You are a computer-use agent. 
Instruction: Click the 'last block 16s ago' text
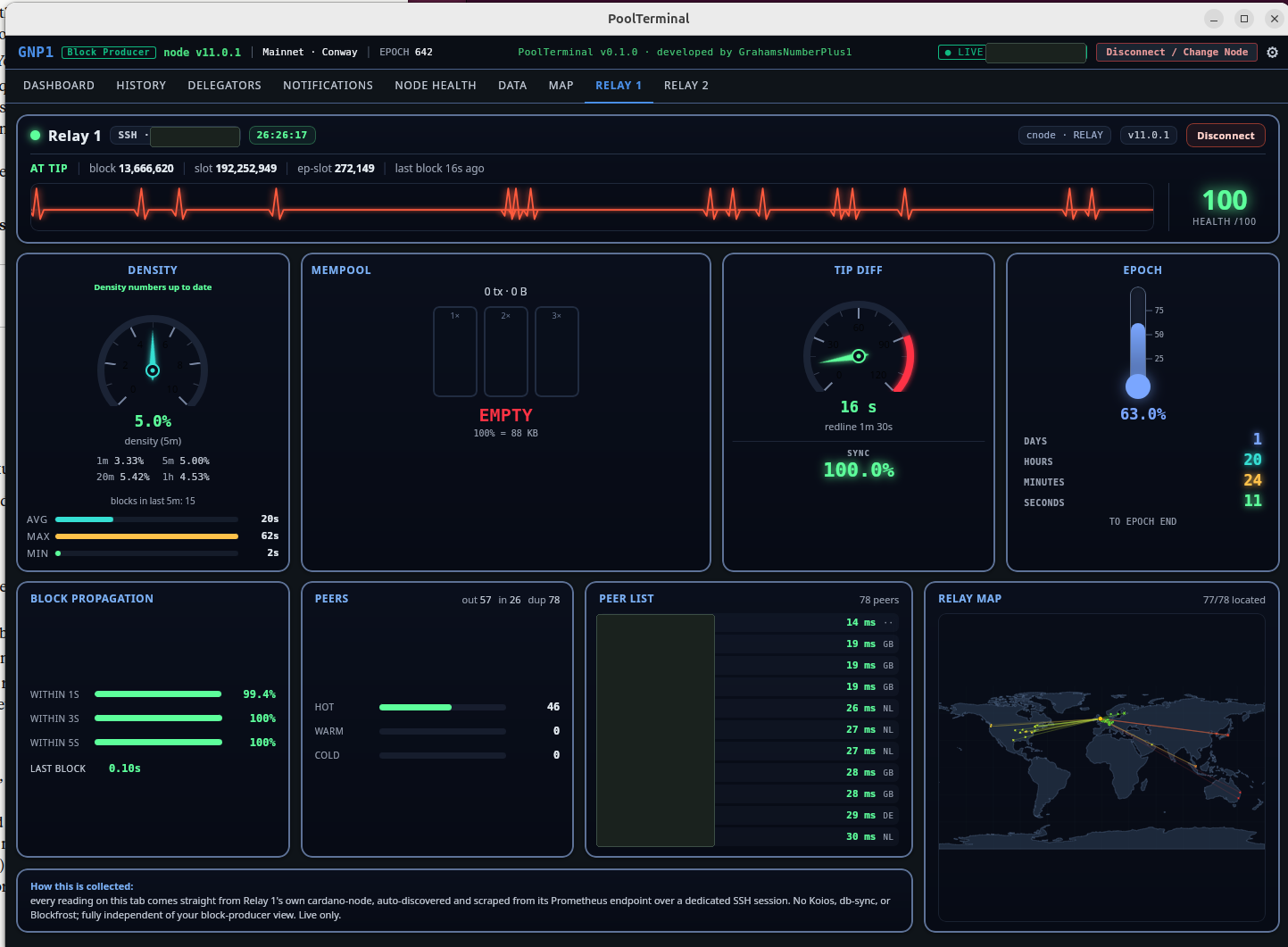(x=440, y=169)
